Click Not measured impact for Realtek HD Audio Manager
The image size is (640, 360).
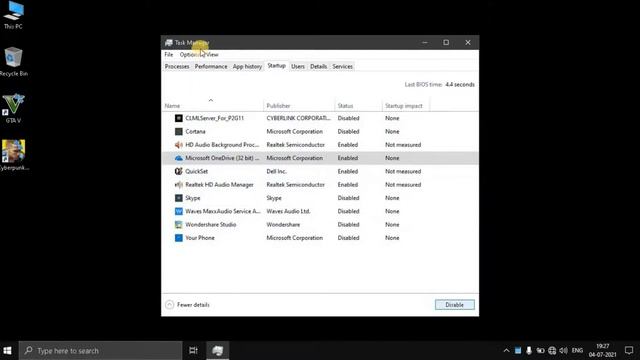pyautogui.click(x=403, y=184)
